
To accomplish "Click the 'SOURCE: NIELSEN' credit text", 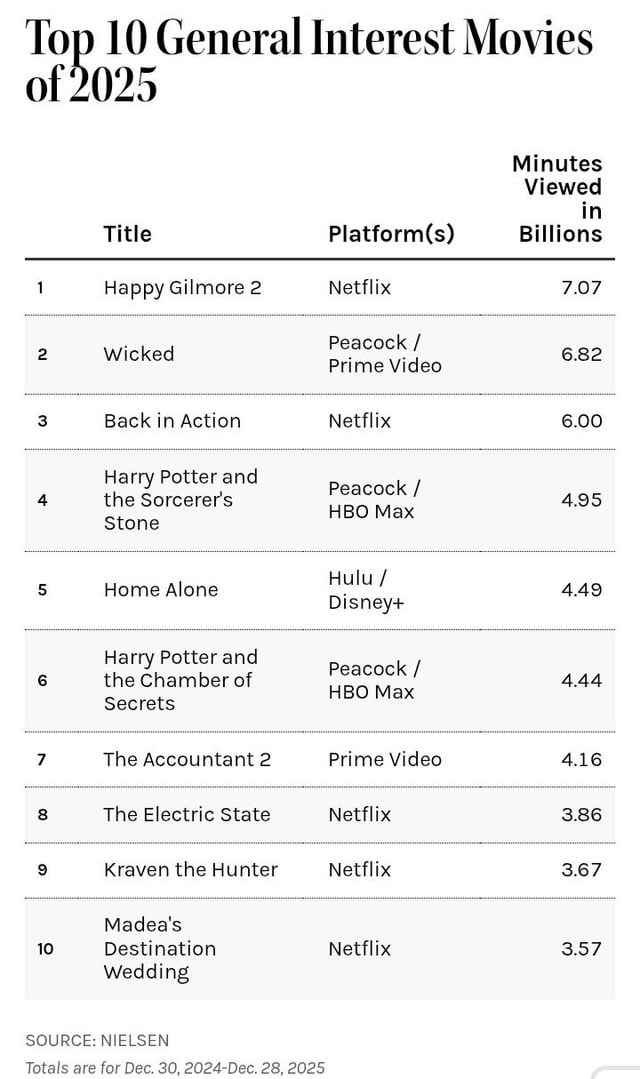I will coord(97,1040).
